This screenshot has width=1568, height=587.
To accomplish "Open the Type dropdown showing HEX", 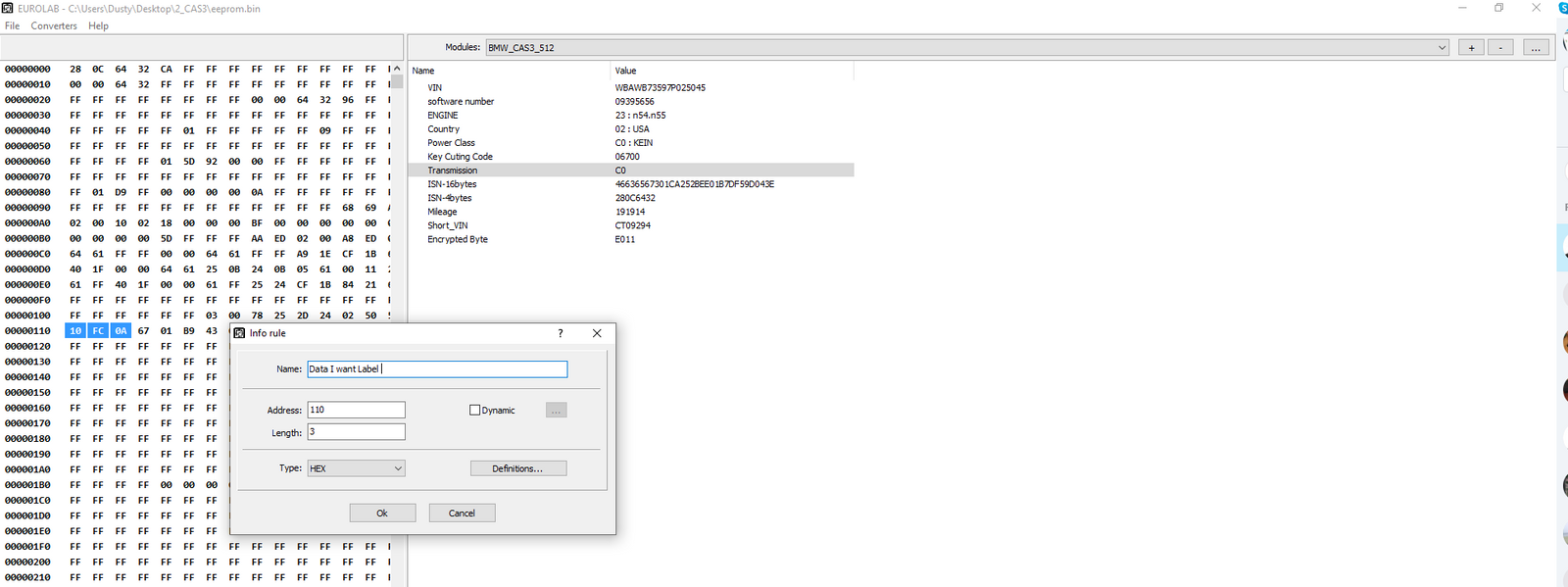I will pyautogui.click(x=356, y=468).
